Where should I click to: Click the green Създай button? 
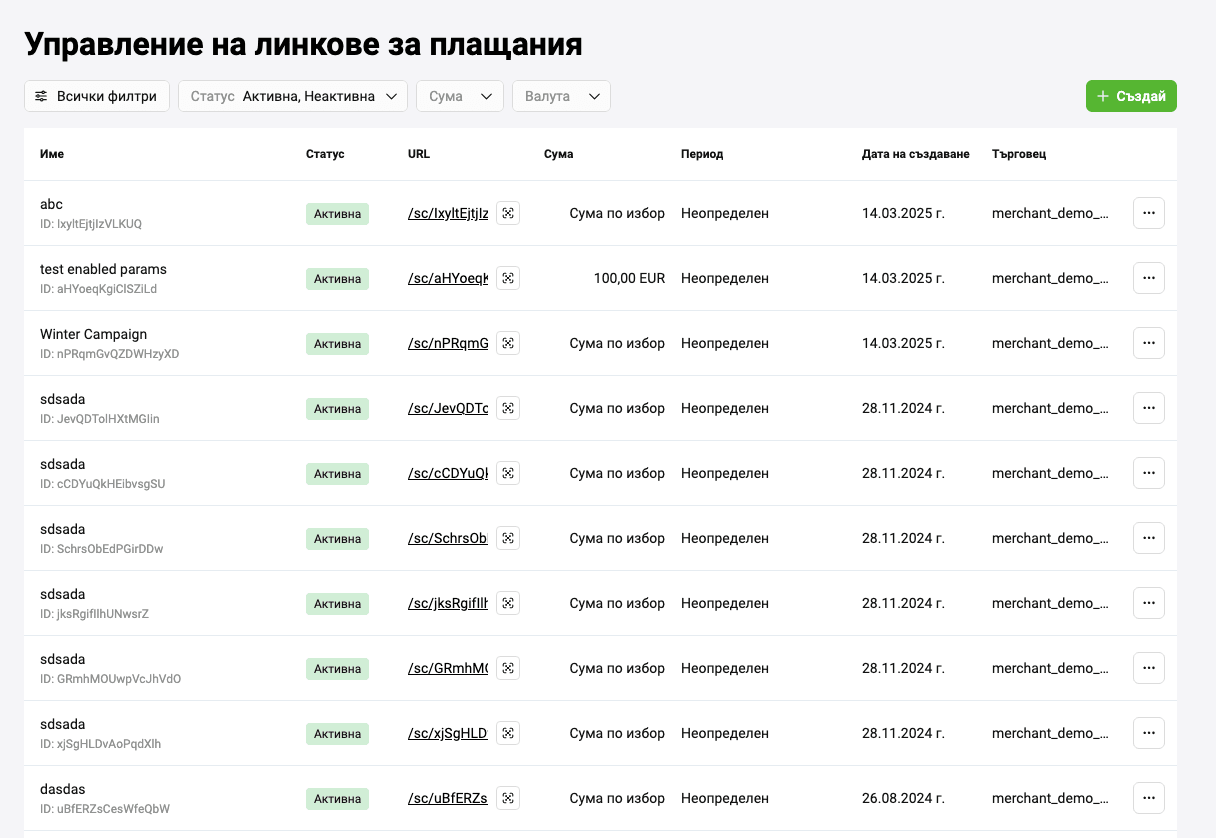tap(1131, 96)
